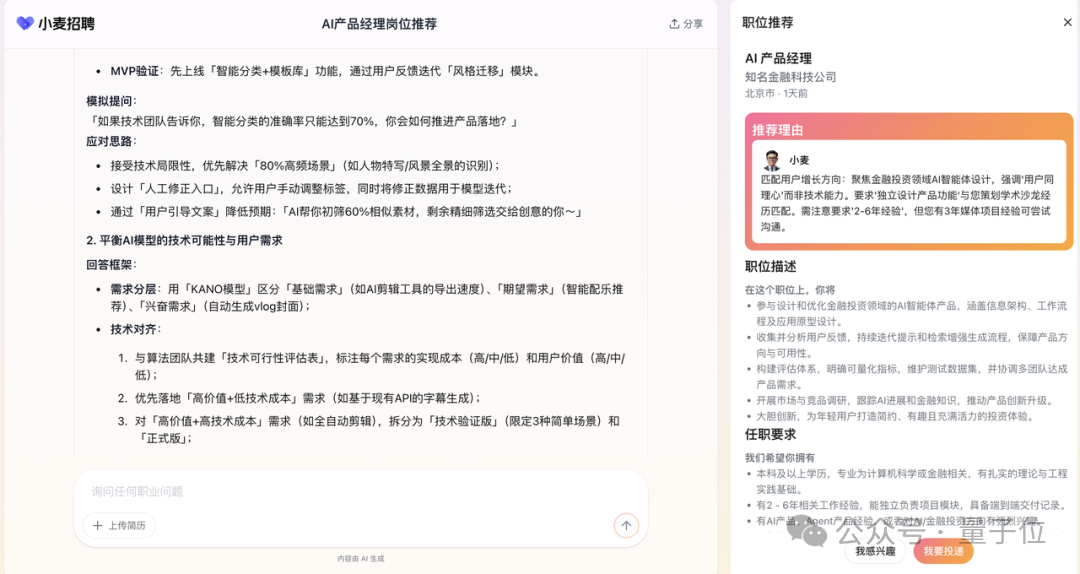Click the MVP验证 bullet line
Screen dimensions: 1080x574
(x=326, y=71)
